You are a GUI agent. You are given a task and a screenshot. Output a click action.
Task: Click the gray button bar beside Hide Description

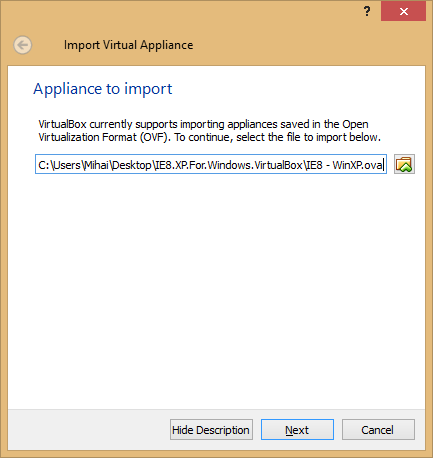pyautogui.click(x=89, y=430)
